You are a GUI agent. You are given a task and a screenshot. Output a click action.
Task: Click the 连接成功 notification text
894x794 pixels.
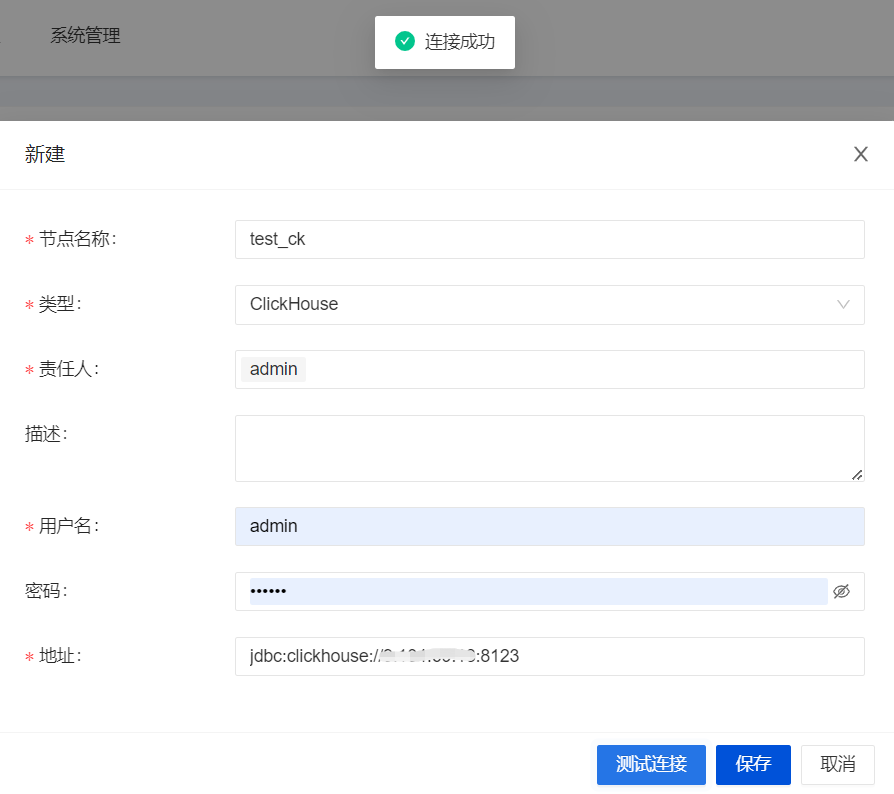click(459, 42)
